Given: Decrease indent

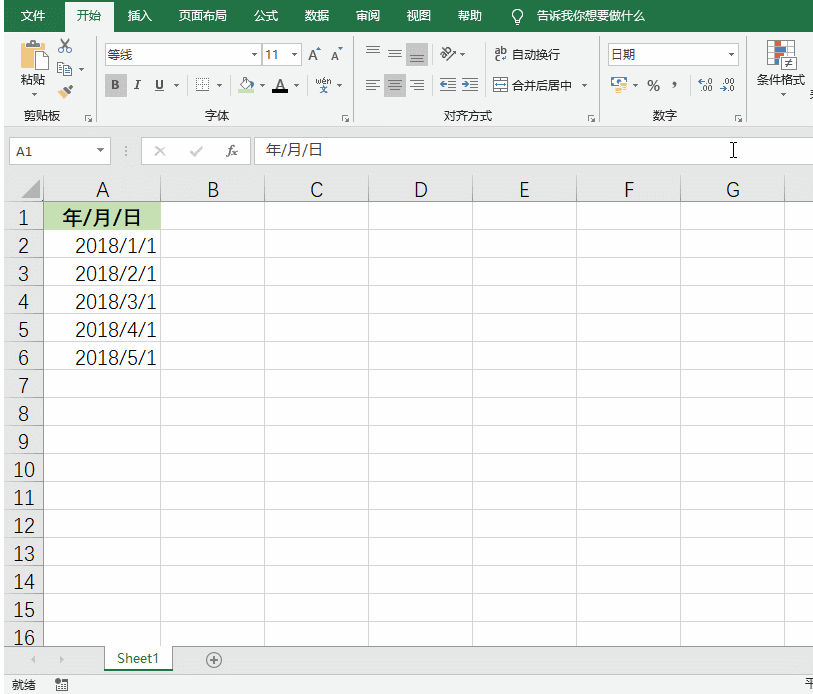Looking at the screenshot, I should (x=447, y=85).
